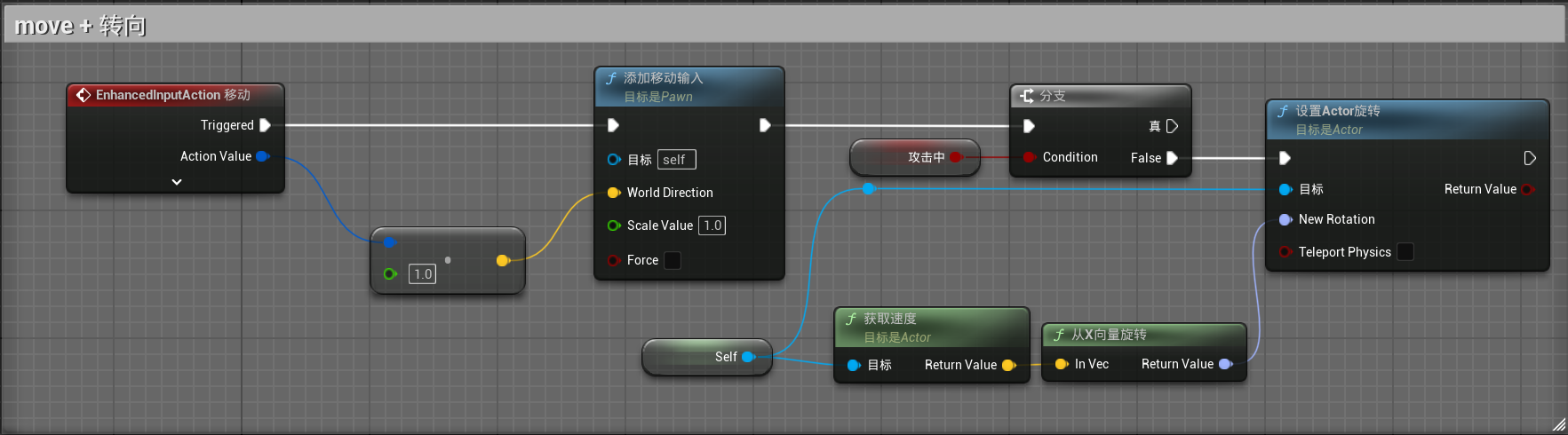Select the 获取速度 node header
Screen dimensions: 1568x435
pos(931,327)
